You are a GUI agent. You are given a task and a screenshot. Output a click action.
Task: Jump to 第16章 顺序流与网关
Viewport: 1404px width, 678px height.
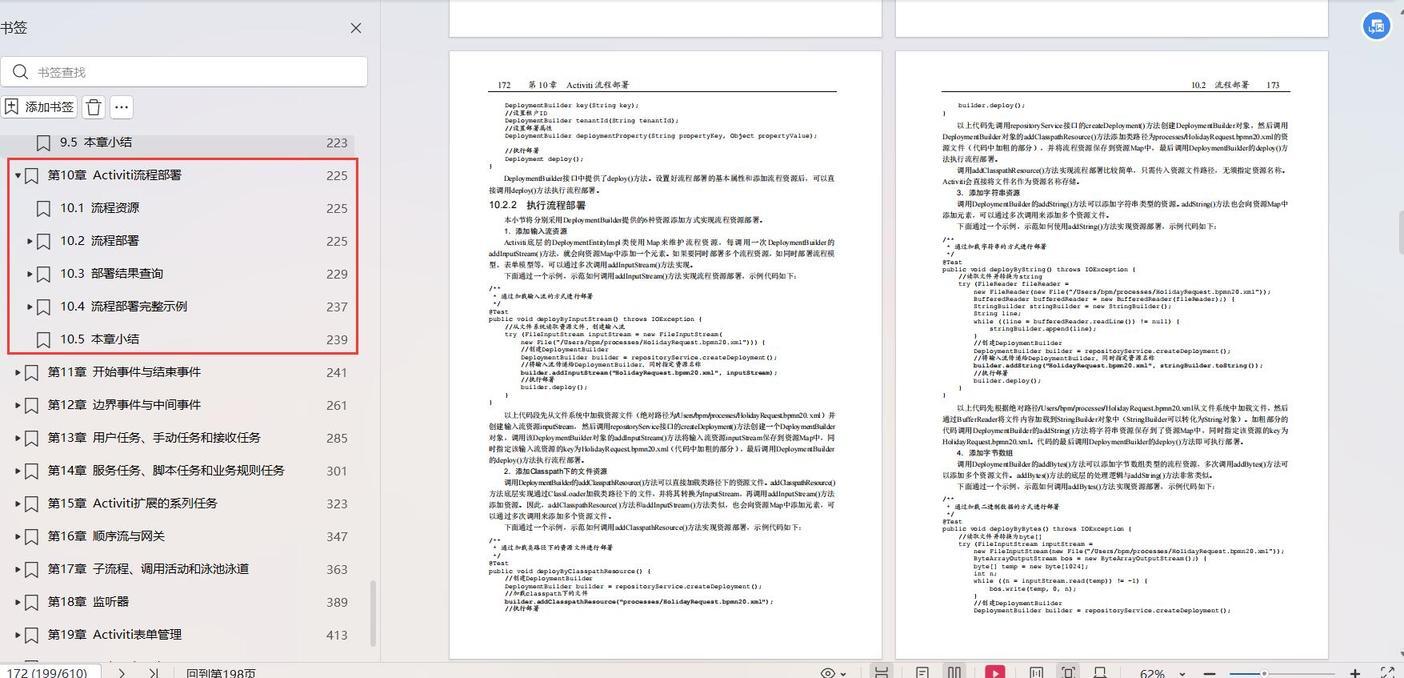point(106,536)
